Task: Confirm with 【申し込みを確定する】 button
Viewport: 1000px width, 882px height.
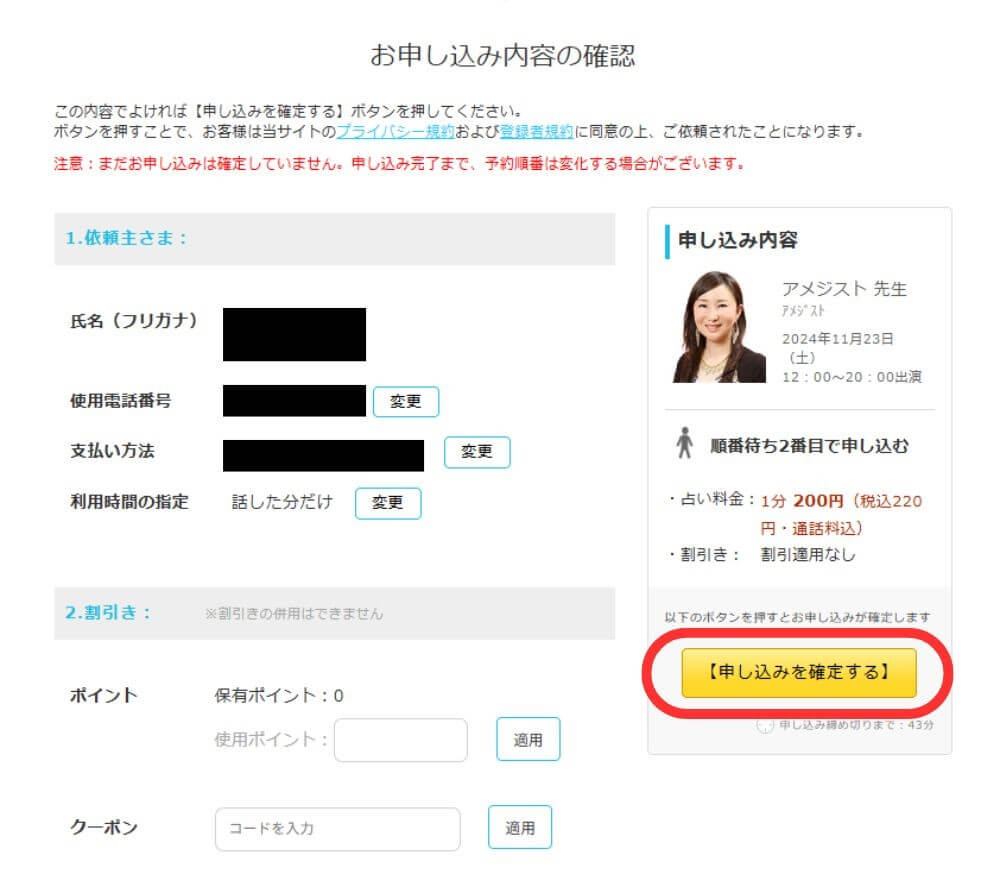Action: pyautogui.click(x=798, y=672)
